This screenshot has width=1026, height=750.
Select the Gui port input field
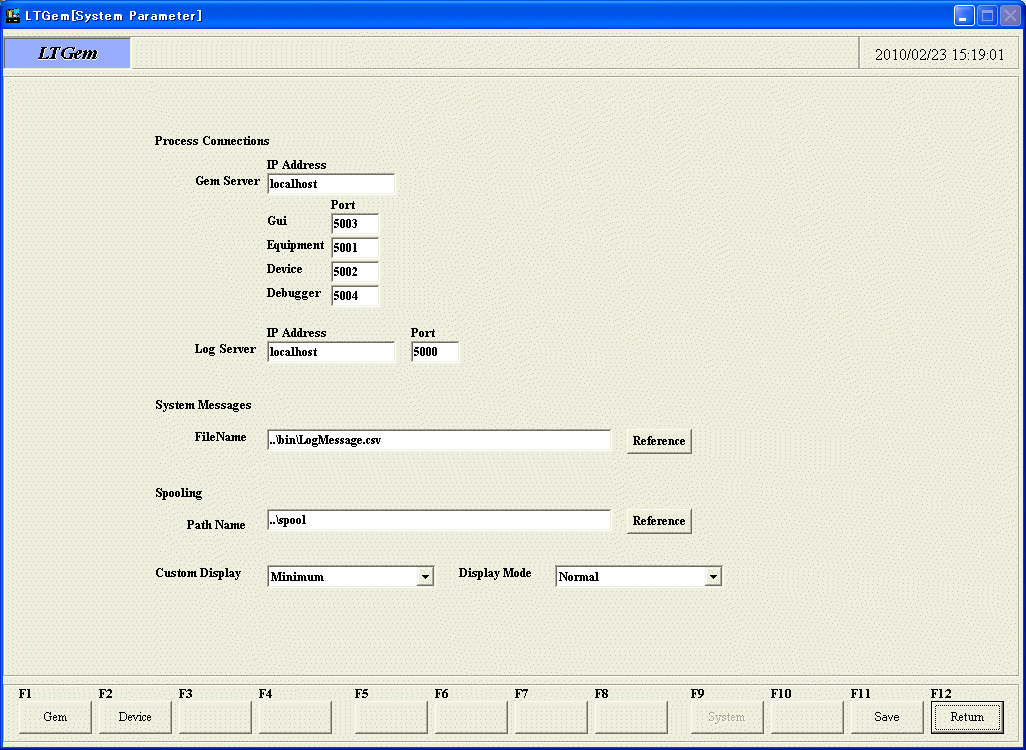point(355,224)
